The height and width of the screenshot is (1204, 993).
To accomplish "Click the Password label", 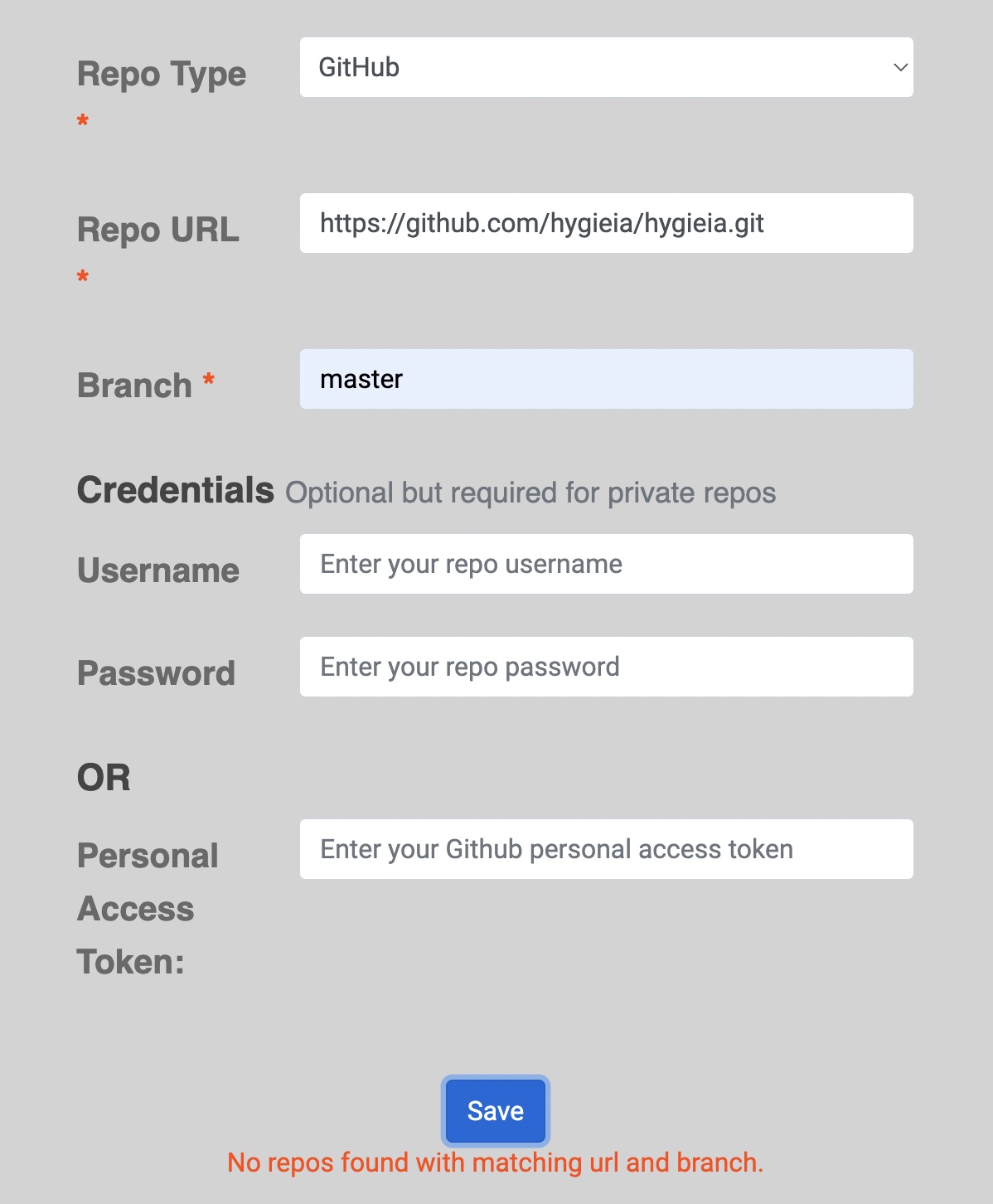I will [x=156, y=673].
